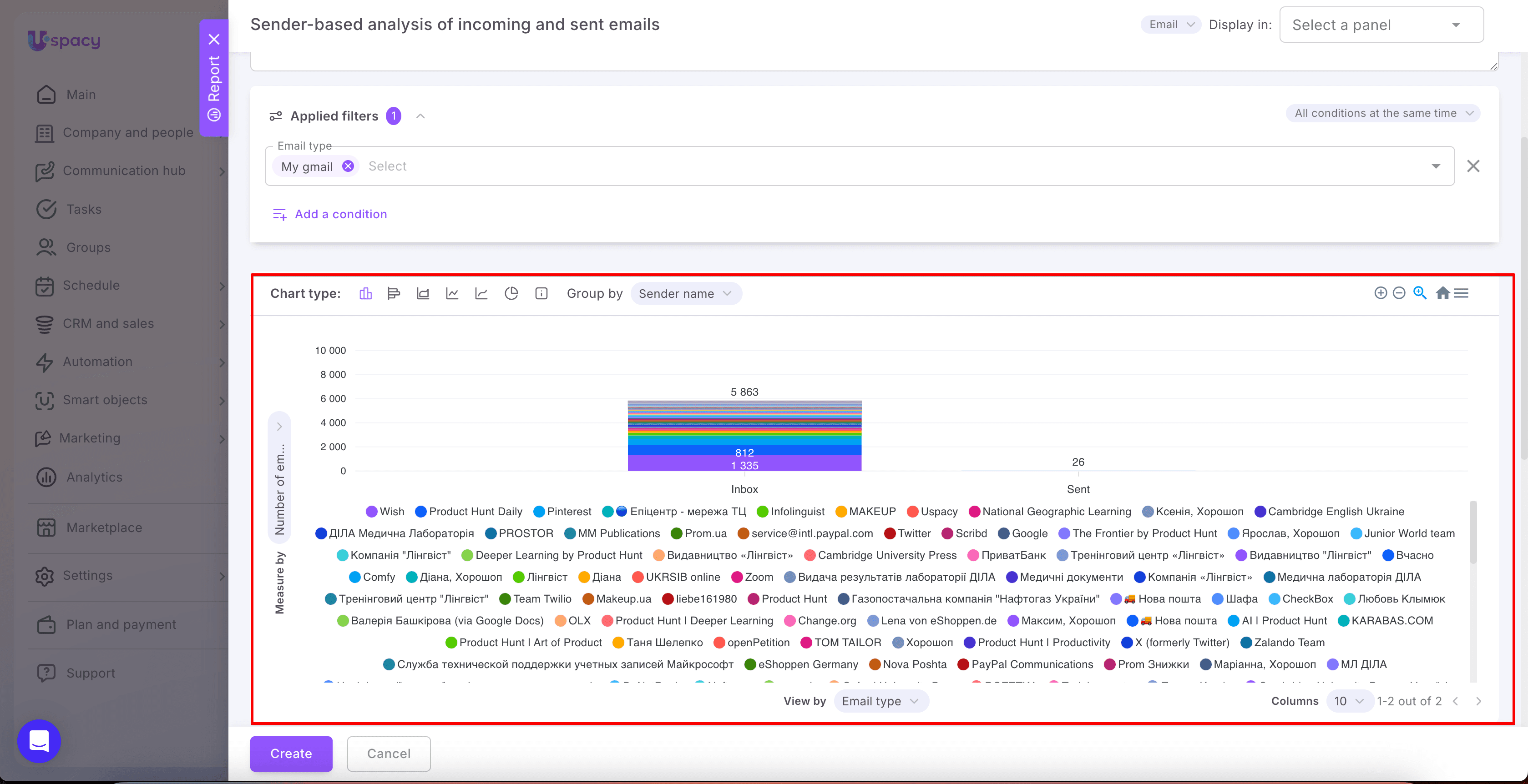Viewport: 1528px width, 784px height.
Task: Click the Cancel button
Action: point(389,753)
